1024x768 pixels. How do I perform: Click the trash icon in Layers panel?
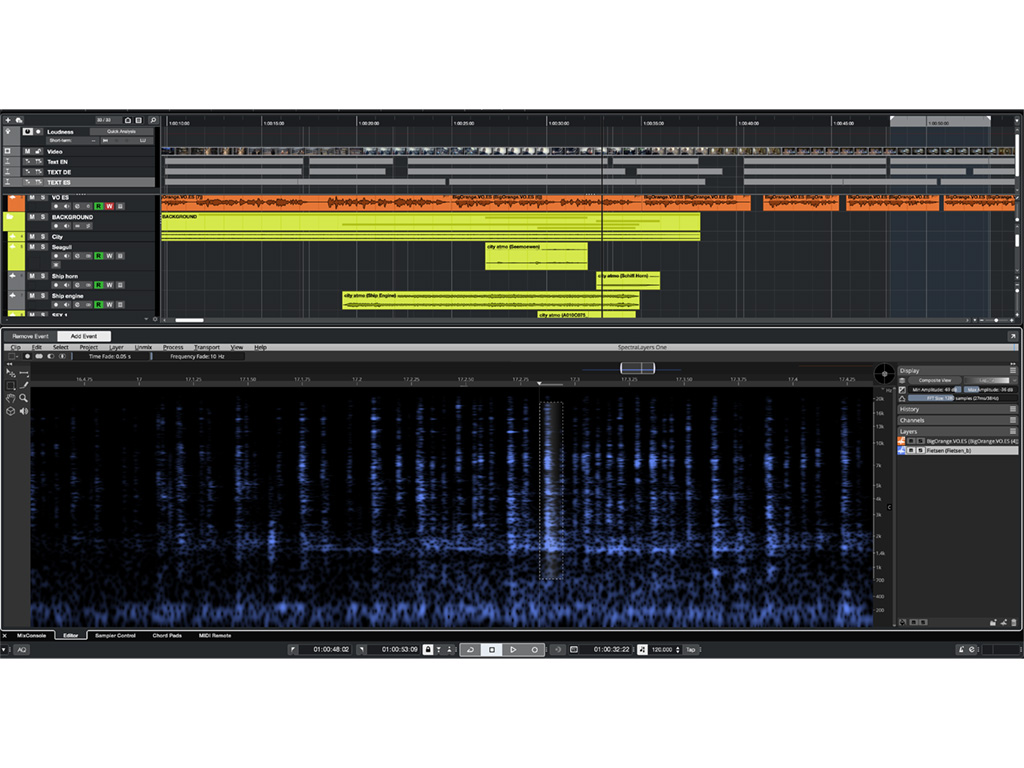1013,622
